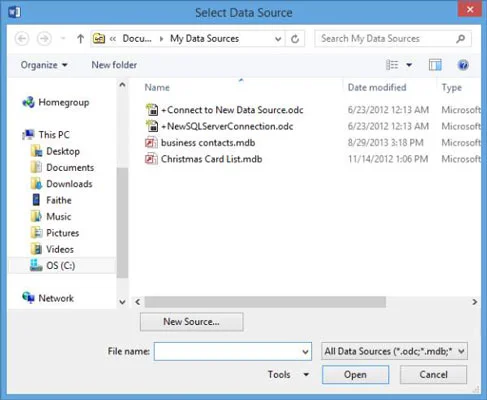This screenshot has height=400, width=487.
Task: Select the business contacts.mdb file
Action: 208,143
